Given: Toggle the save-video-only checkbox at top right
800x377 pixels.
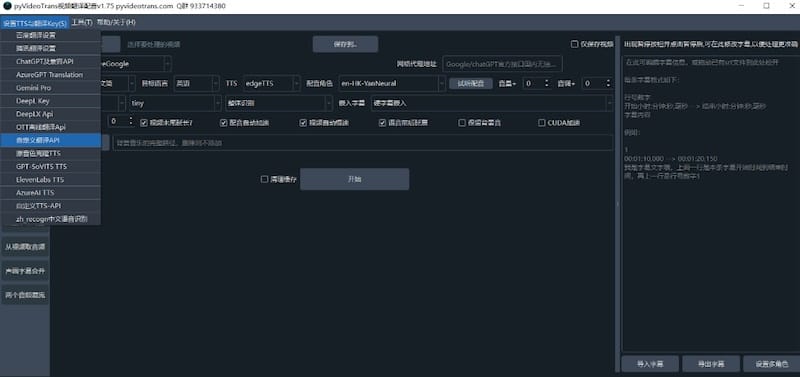Looking at the screenshot, I should (x=574, y=44).
